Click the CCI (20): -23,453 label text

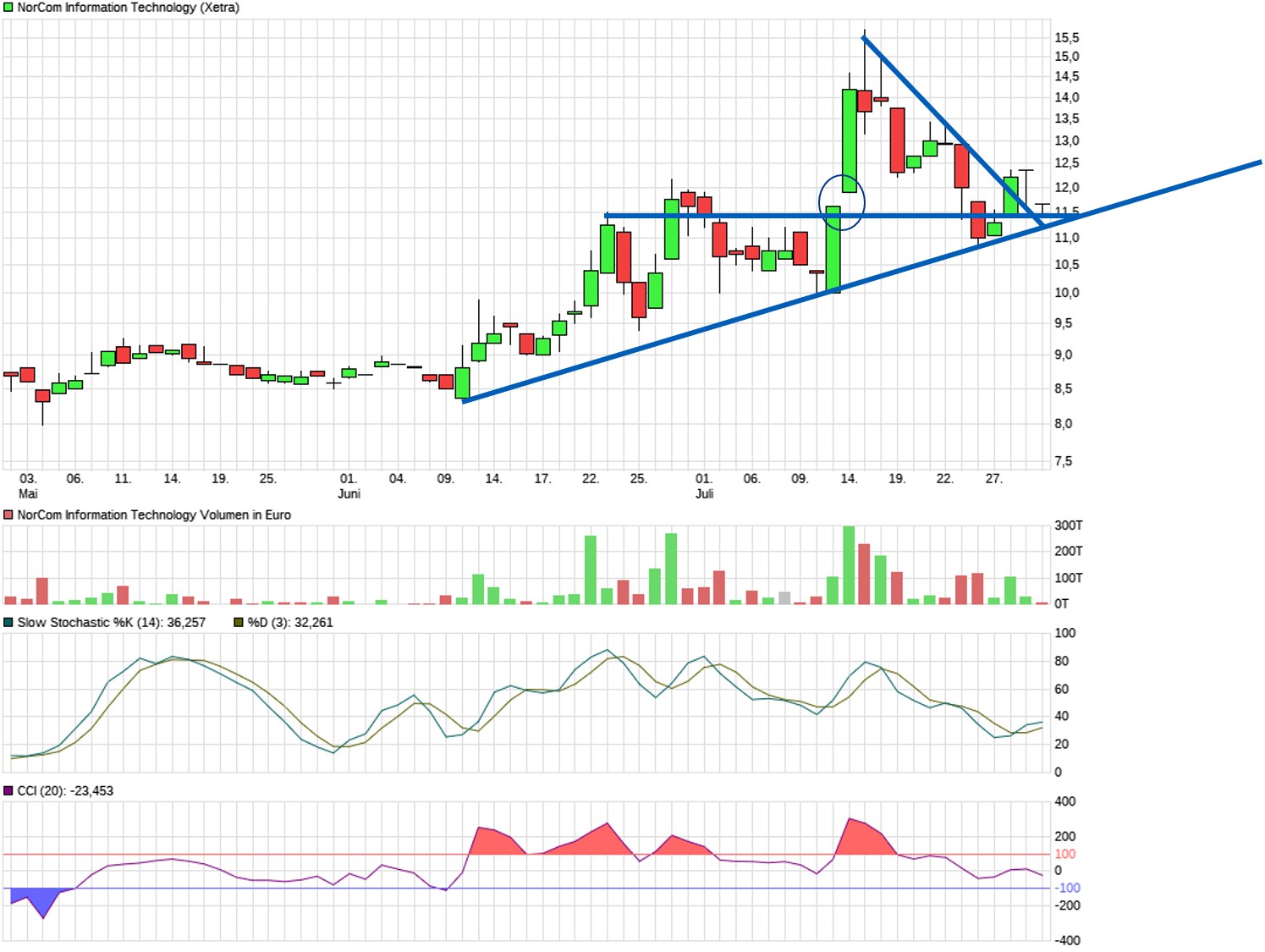65,790
